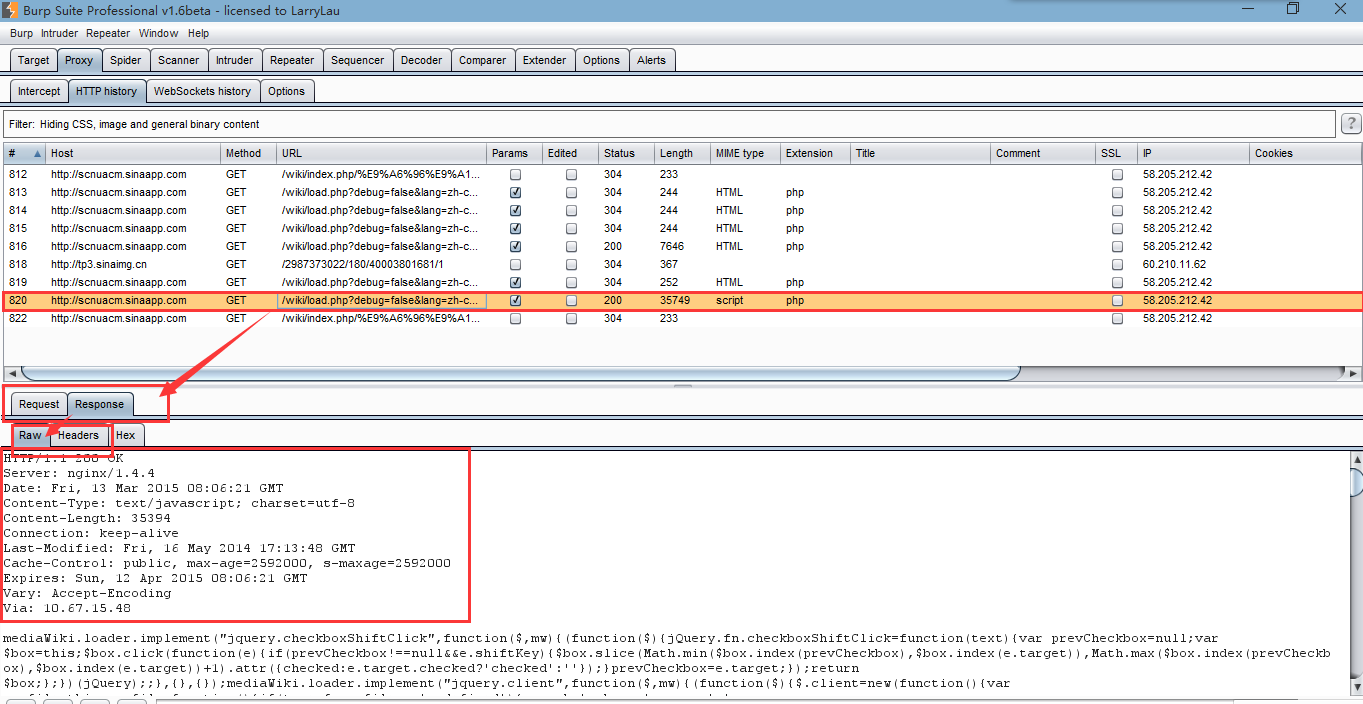This screenshot has height=704, width=1363.
Task: Sort by the Status column header
Action: click(627, 153)
